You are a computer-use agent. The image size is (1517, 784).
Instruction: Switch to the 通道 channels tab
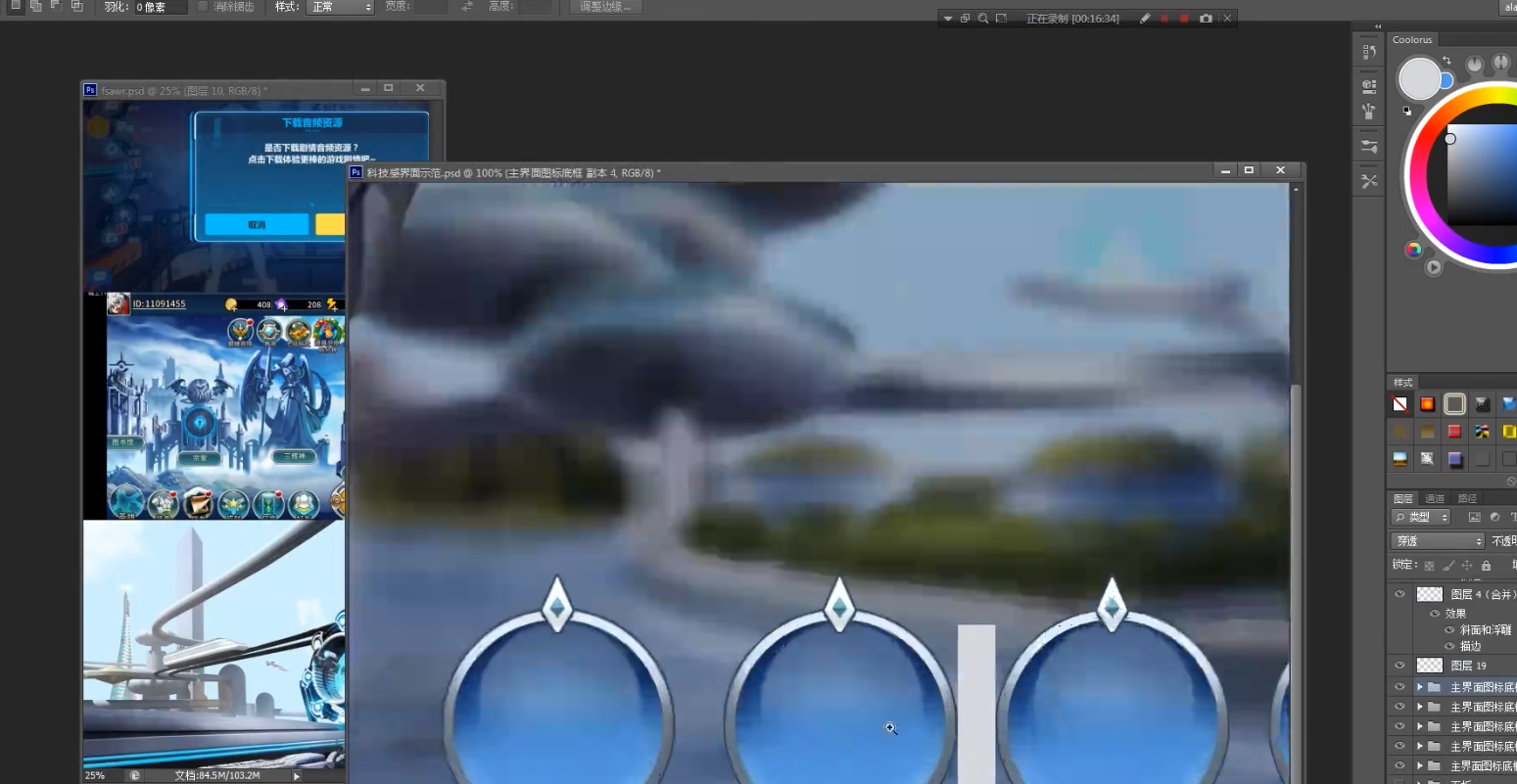click(x=1435, y=499)
